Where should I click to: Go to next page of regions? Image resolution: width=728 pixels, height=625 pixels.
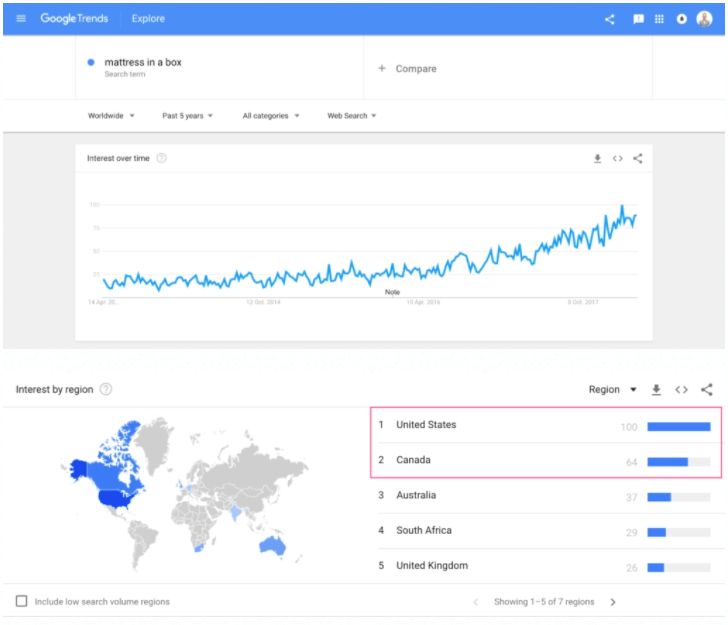point(613,602)
